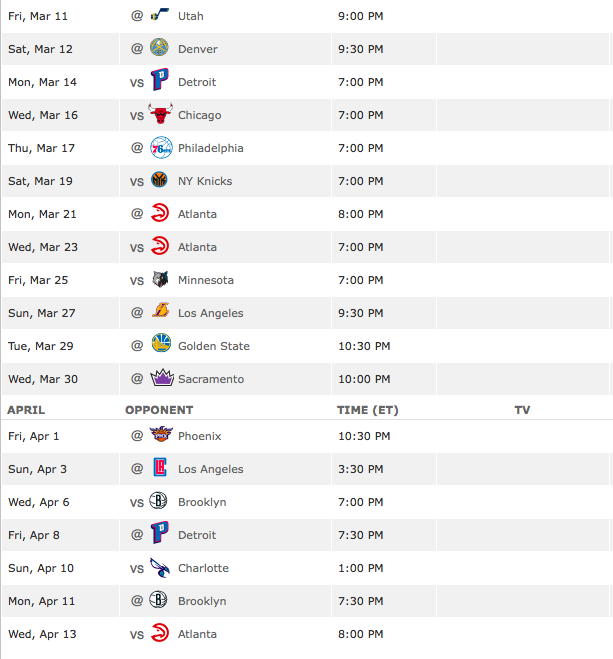Click the Golden State Warriors logo
This screenshot has width=613, height=659.
point(161,343)
